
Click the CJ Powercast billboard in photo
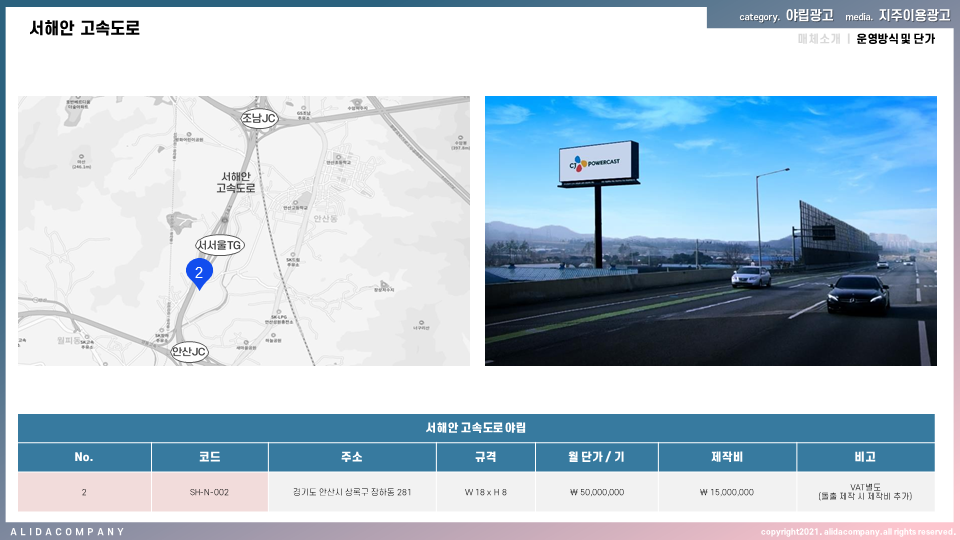click(x=598, y=164)
